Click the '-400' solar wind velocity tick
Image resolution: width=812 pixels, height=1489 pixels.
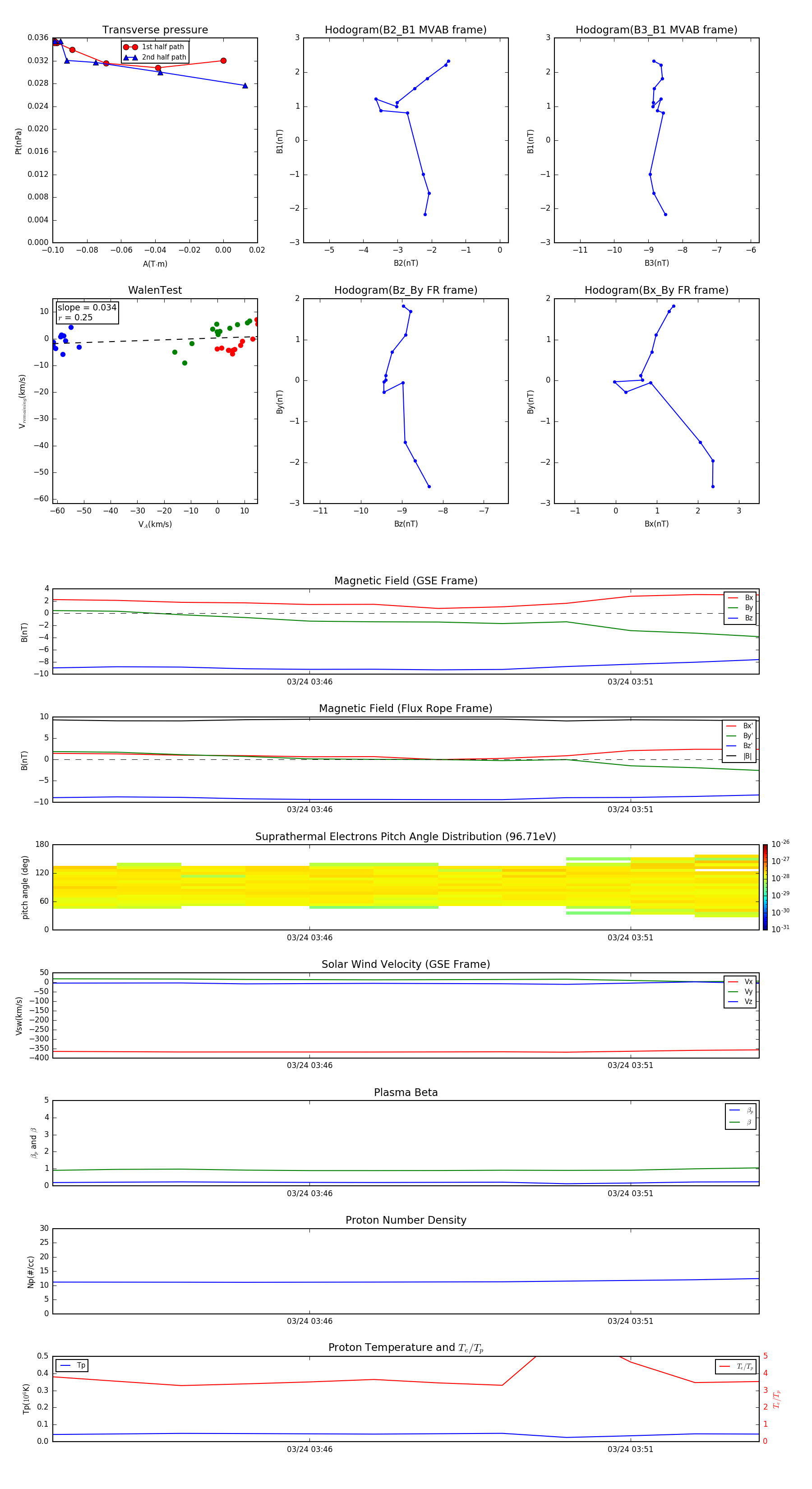pyautogui.click(x=38, y=1058)
